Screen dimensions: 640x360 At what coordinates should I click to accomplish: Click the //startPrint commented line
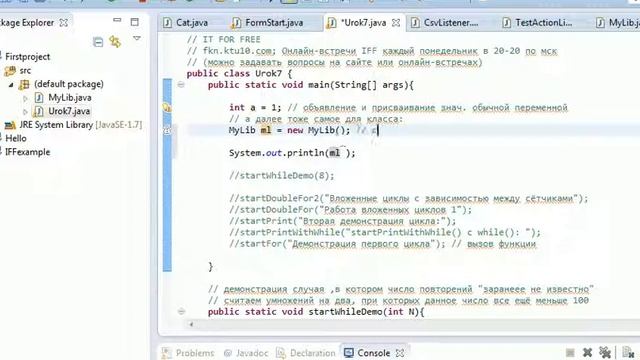342,221
